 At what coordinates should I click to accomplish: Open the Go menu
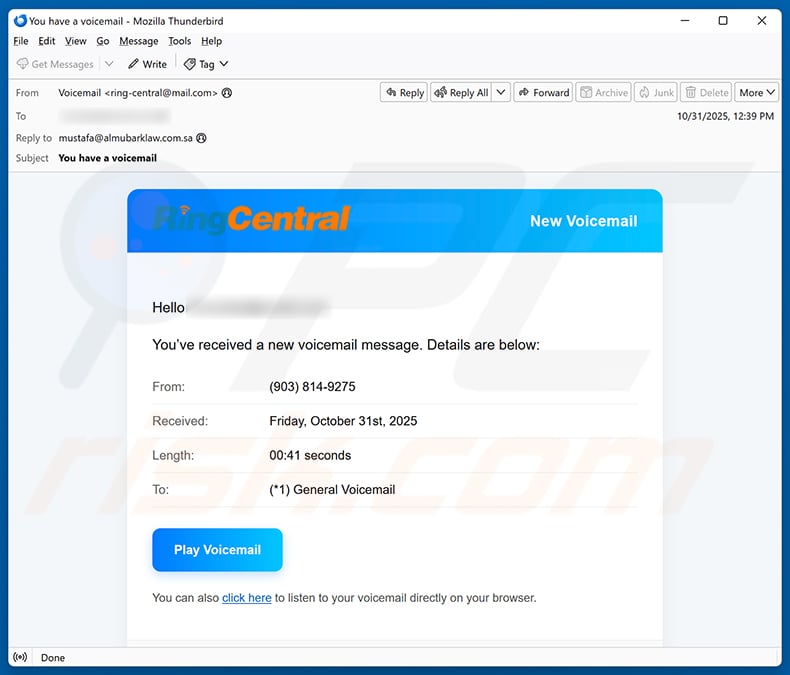103,41
